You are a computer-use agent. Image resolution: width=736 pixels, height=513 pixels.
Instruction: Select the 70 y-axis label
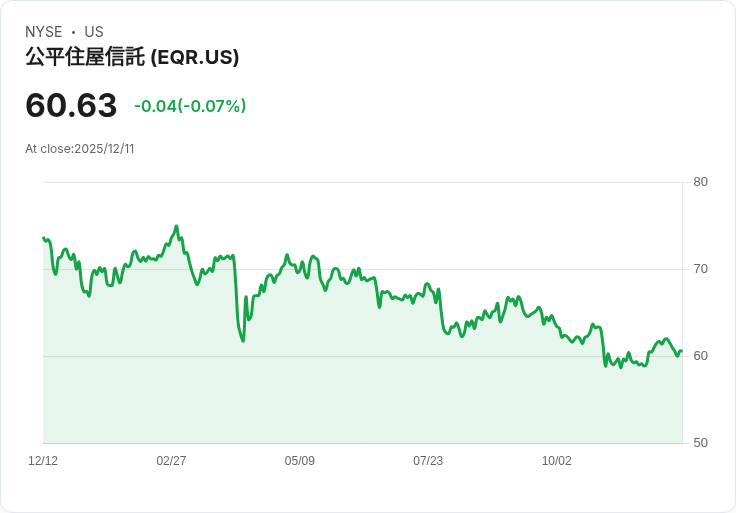click(701, 269)
